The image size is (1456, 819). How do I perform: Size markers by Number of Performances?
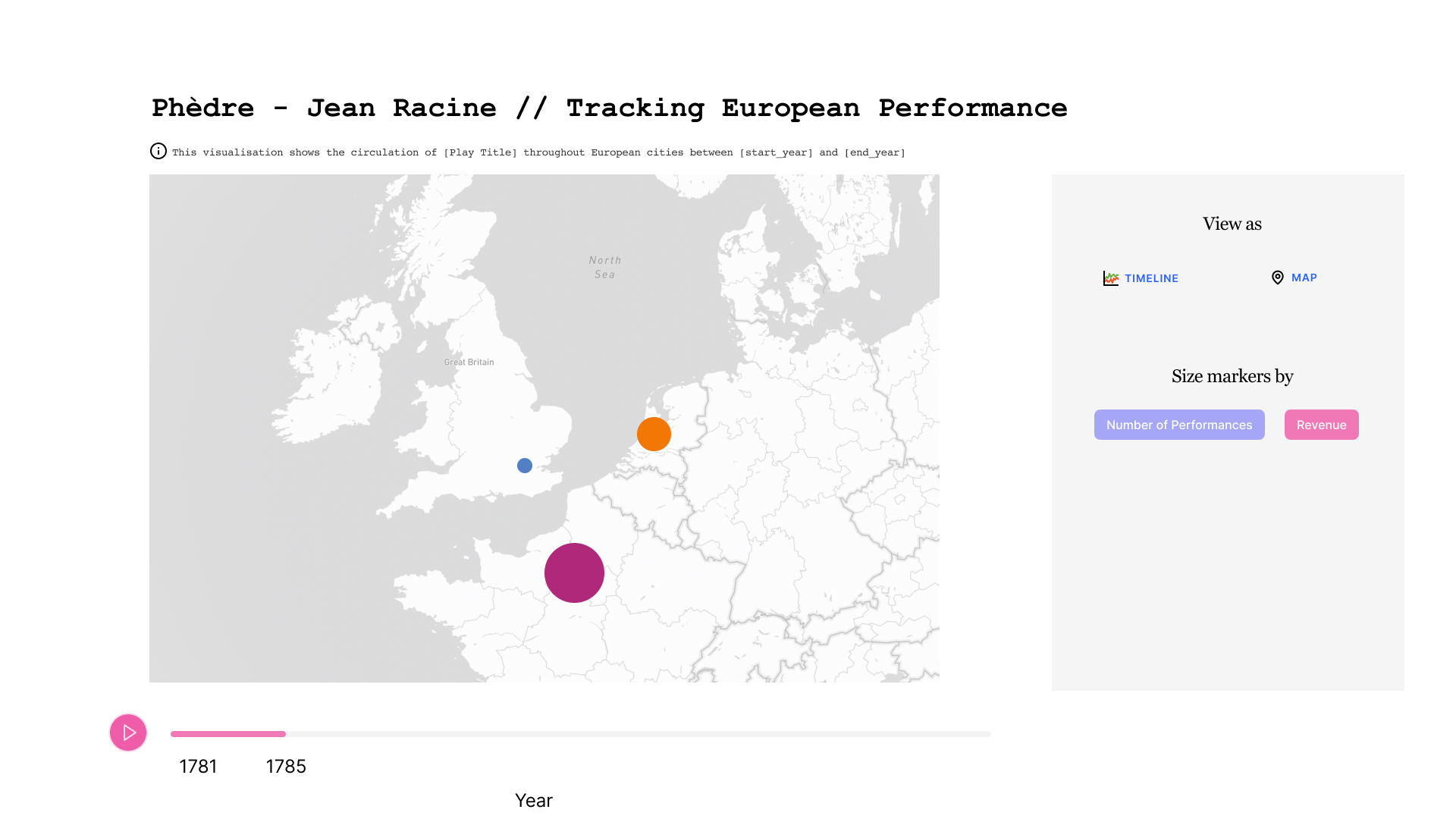click(1178, 425)
